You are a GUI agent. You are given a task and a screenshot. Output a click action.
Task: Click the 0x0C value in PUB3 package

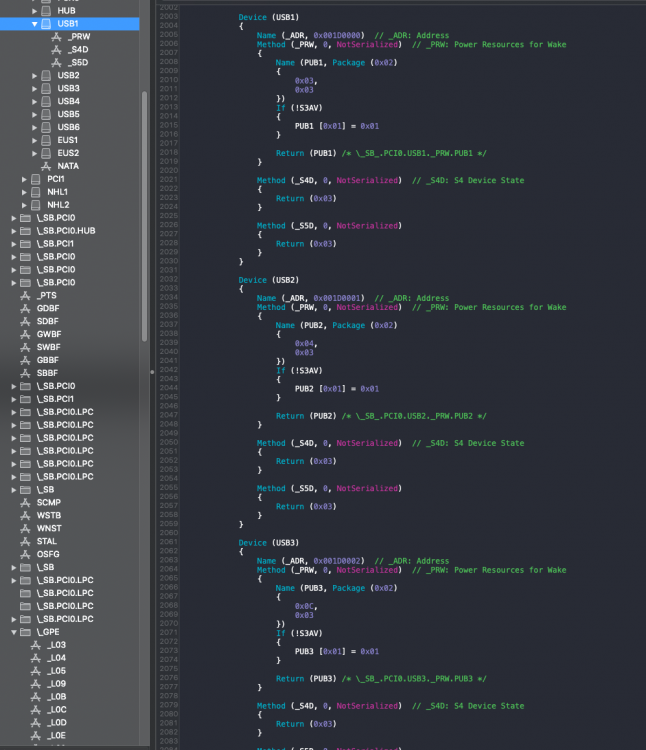(304, 607)
